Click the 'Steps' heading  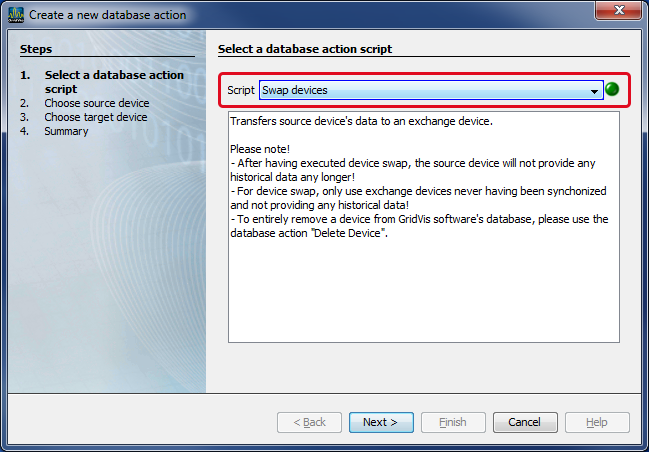pyautogui.click(x=36, y=48)
